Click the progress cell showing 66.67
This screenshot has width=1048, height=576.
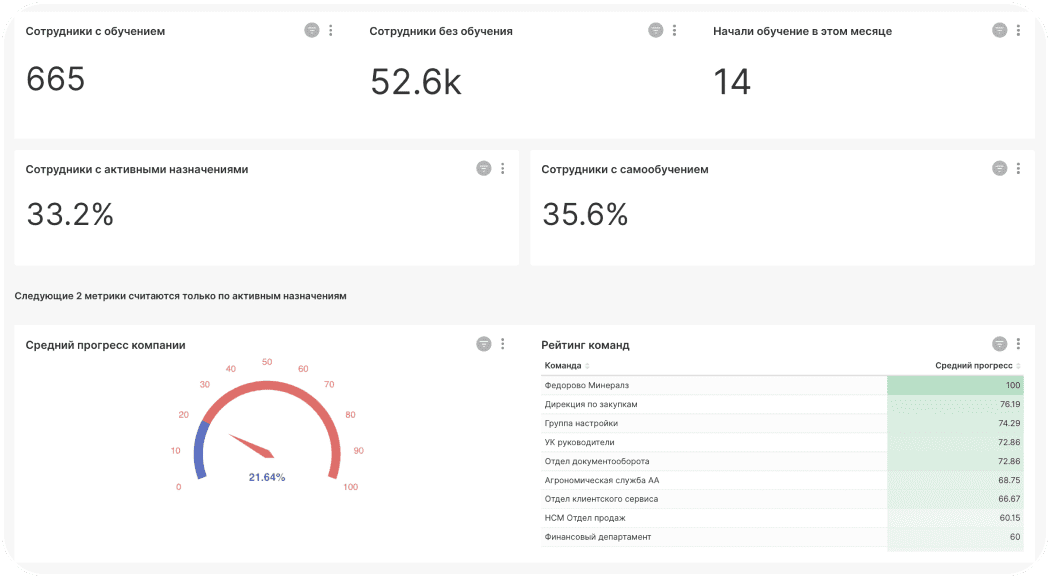955,498
